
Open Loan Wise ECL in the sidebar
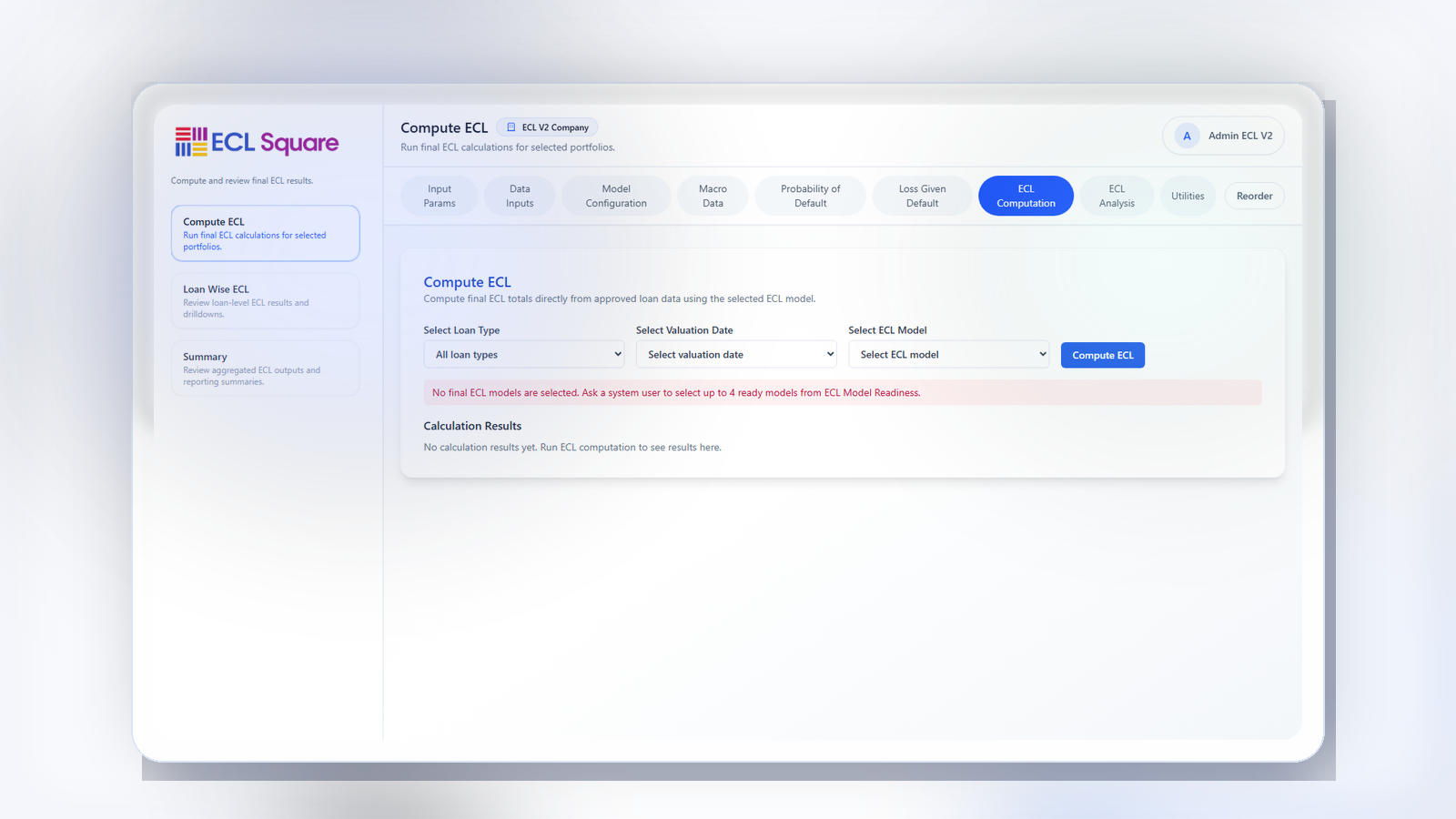point(265,300)
